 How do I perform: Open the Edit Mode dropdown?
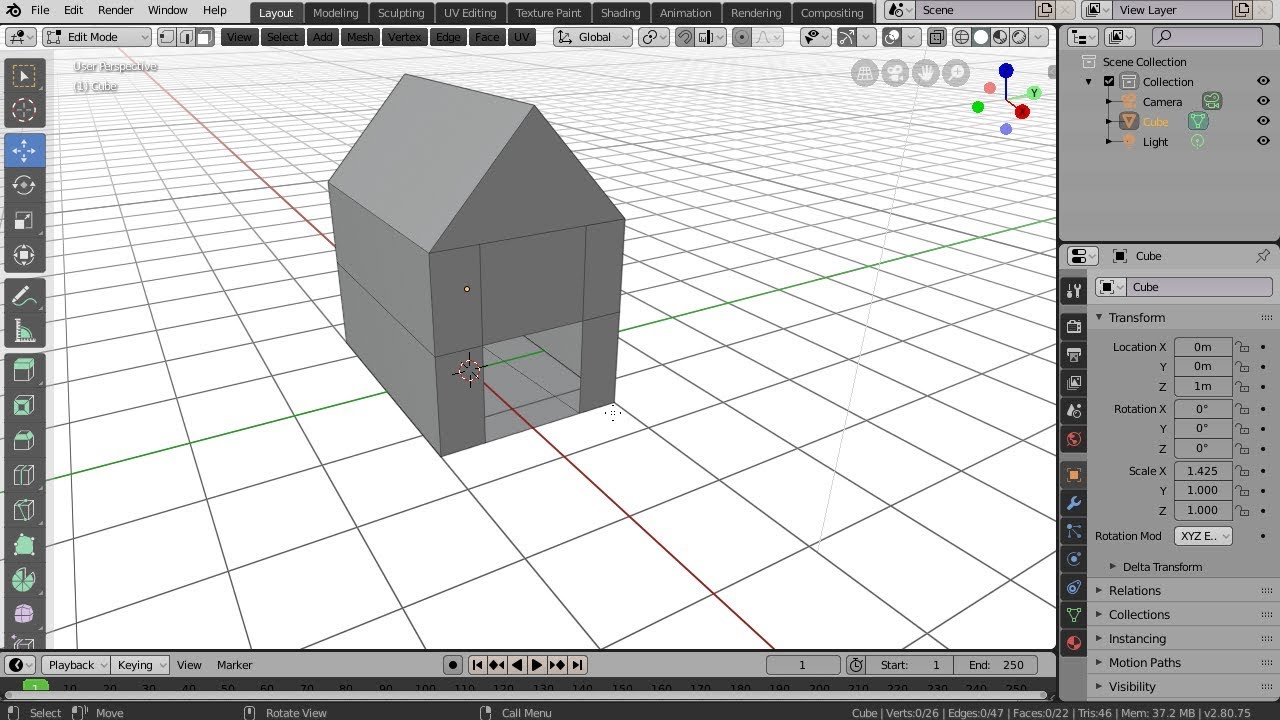[97, 37]
